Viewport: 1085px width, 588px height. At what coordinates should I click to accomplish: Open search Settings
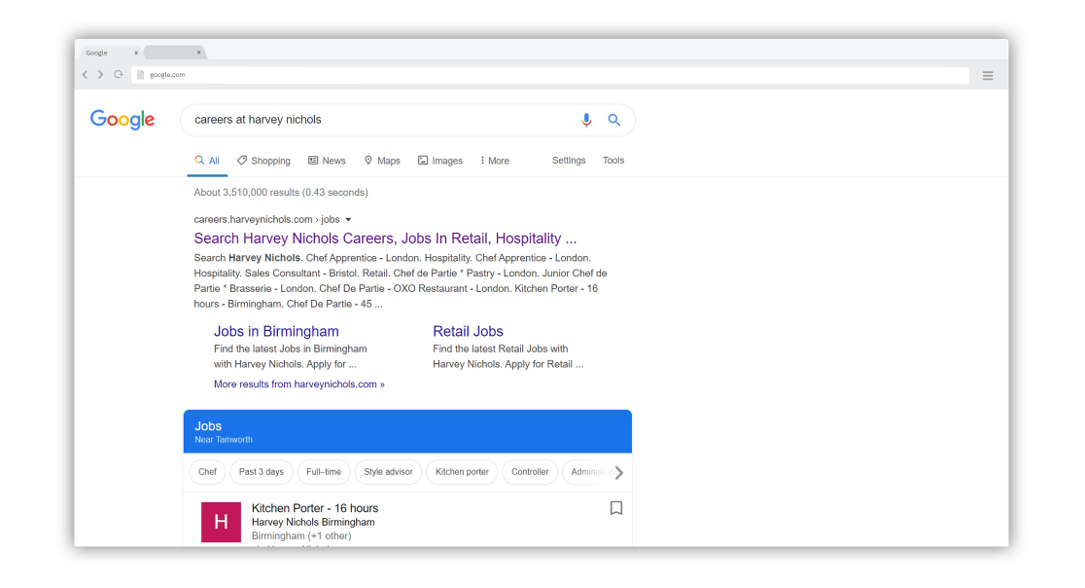569,160
